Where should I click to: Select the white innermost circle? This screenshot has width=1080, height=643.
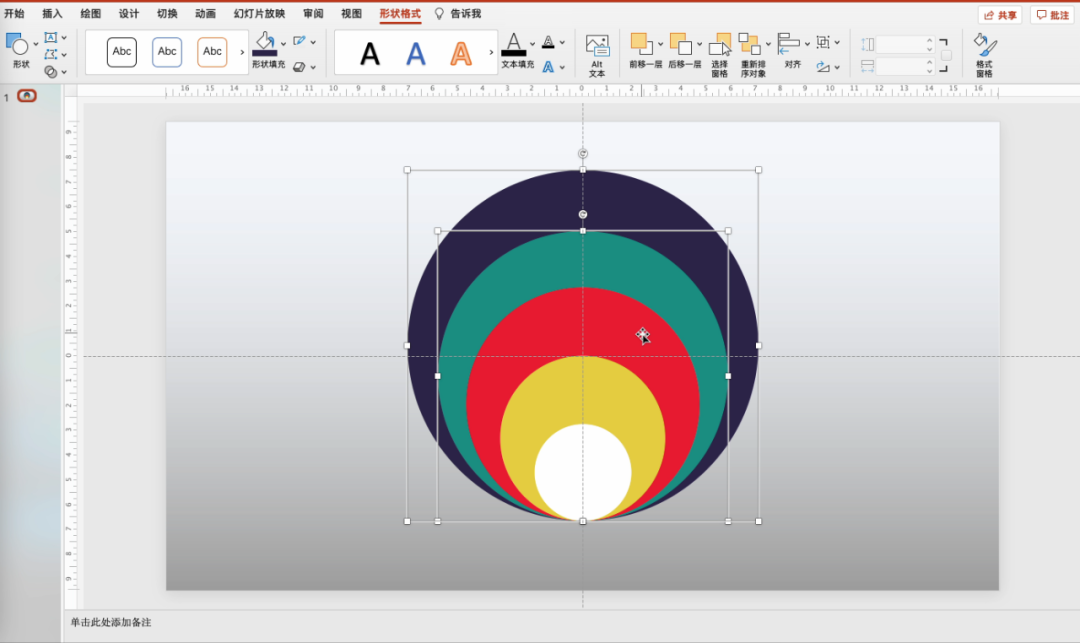click(583, 472)
